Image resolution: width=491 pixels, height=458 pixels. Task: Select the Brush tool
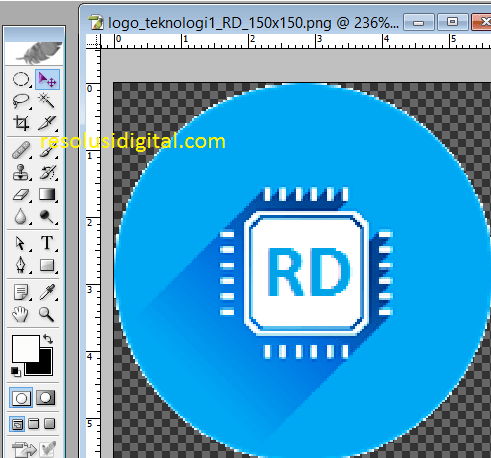[47, 150]
